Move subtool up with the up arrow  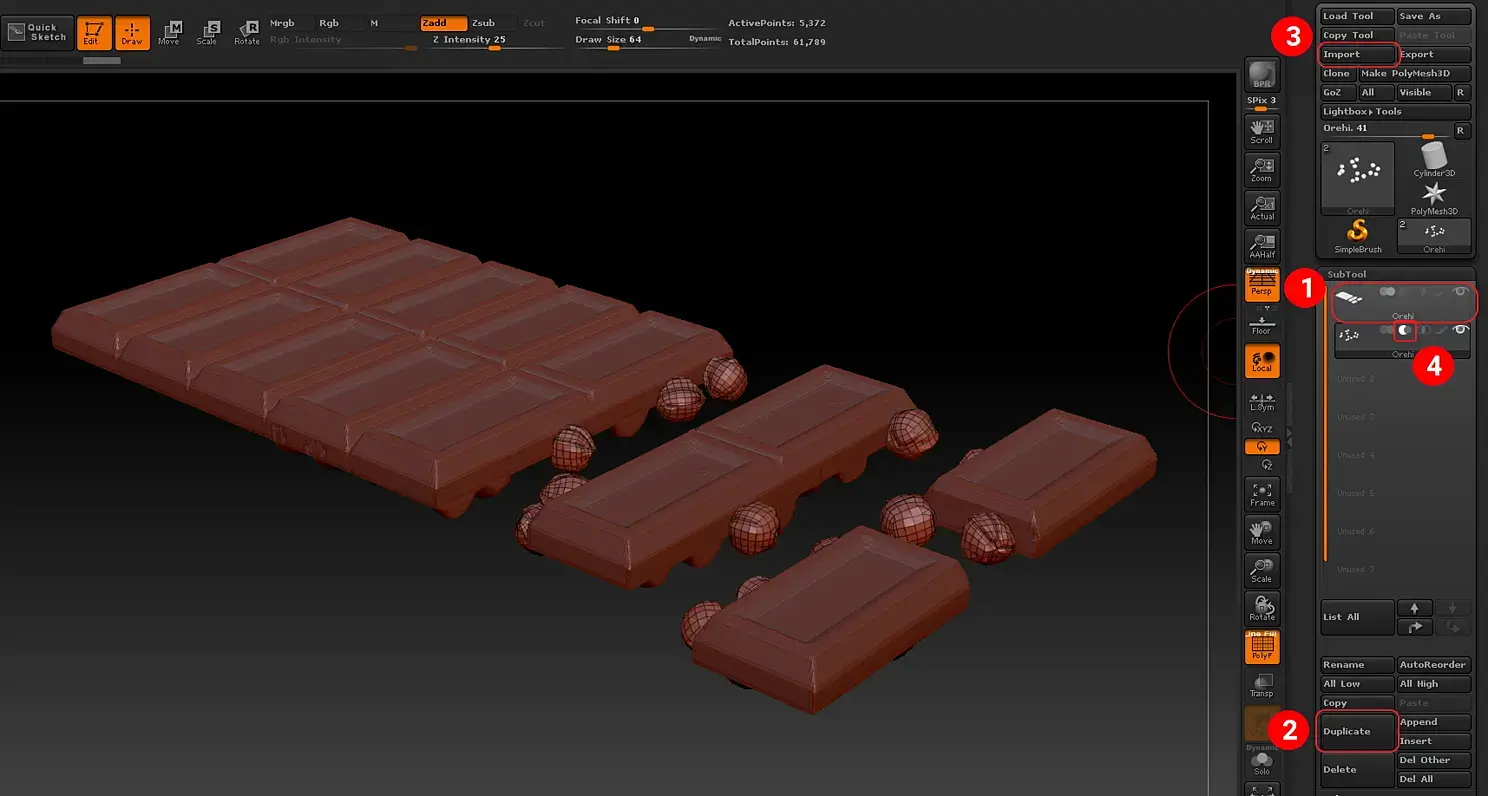(x=1414, y=608)
